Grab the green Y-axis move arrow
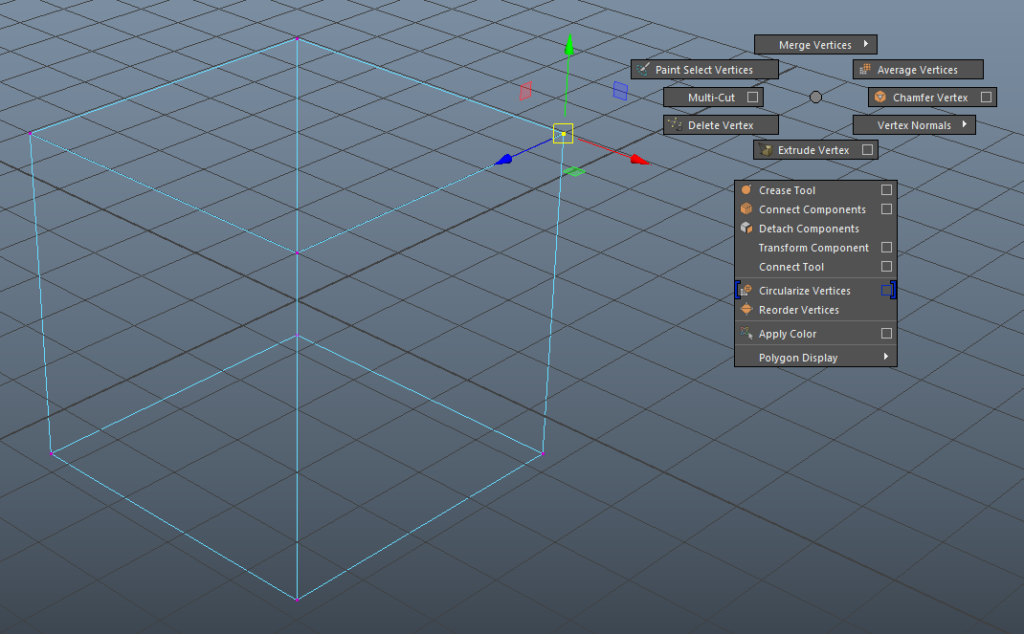Screen dimensions: 1024x634 569,46
